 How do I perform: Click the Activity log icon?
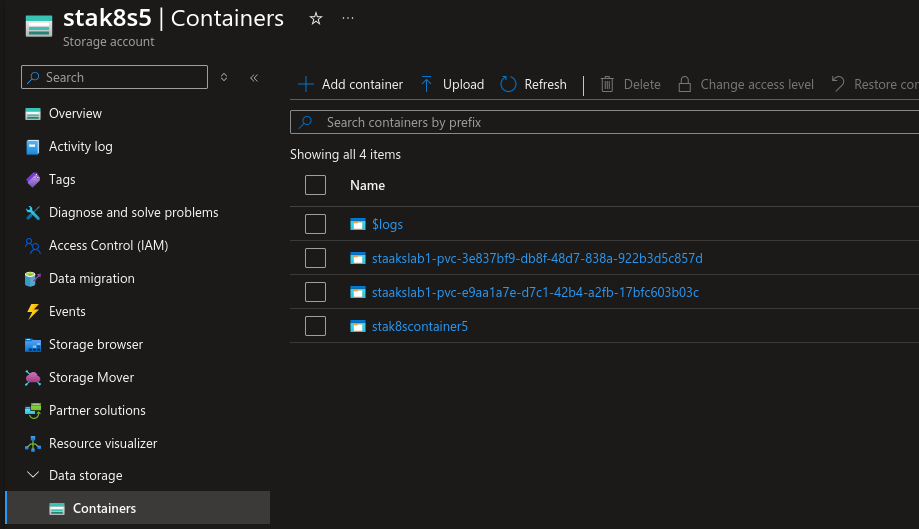coord(33,147)
